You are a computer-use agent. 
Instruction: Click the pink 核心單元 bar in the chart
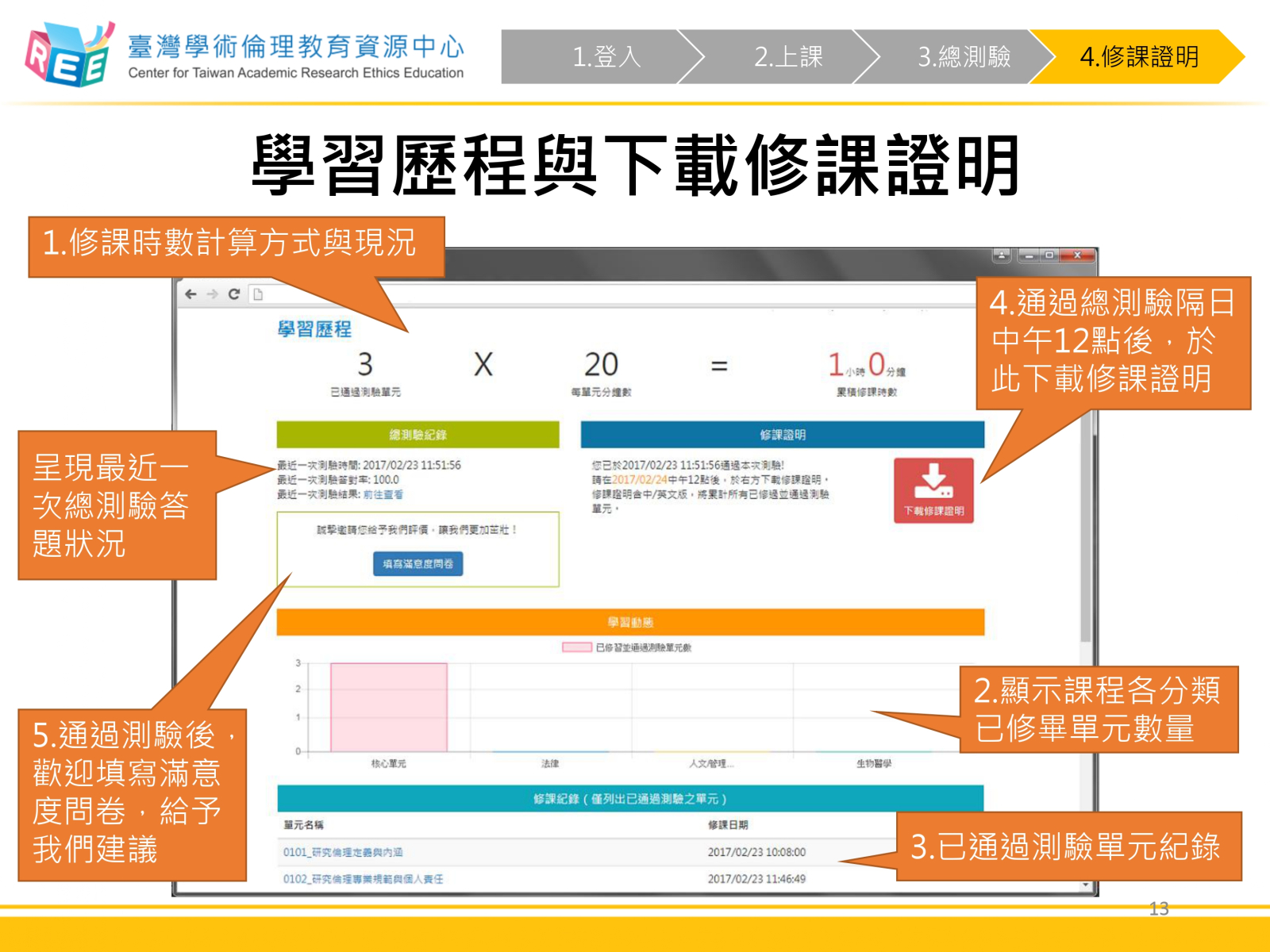point(388,706)
